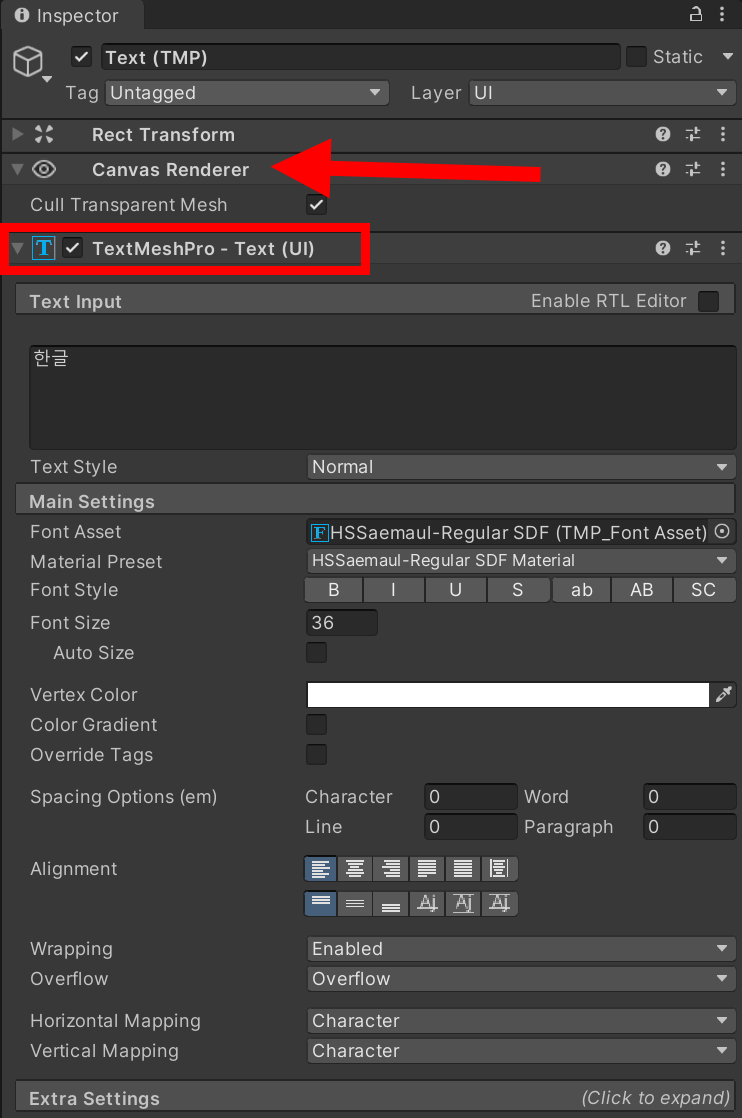Expand the Extra Settings section
Image resolution: width=742 pixels, height=1118 pixels.
pos(375,1097)
